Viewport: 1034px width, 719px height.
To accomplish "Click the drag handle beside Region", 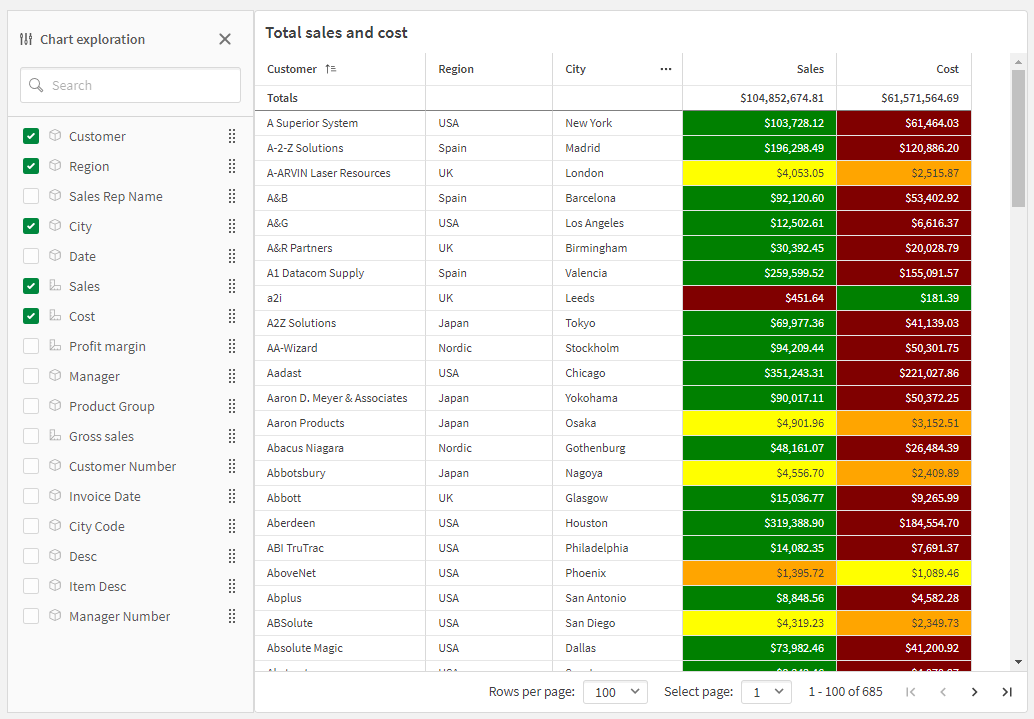I will [231, 166].
